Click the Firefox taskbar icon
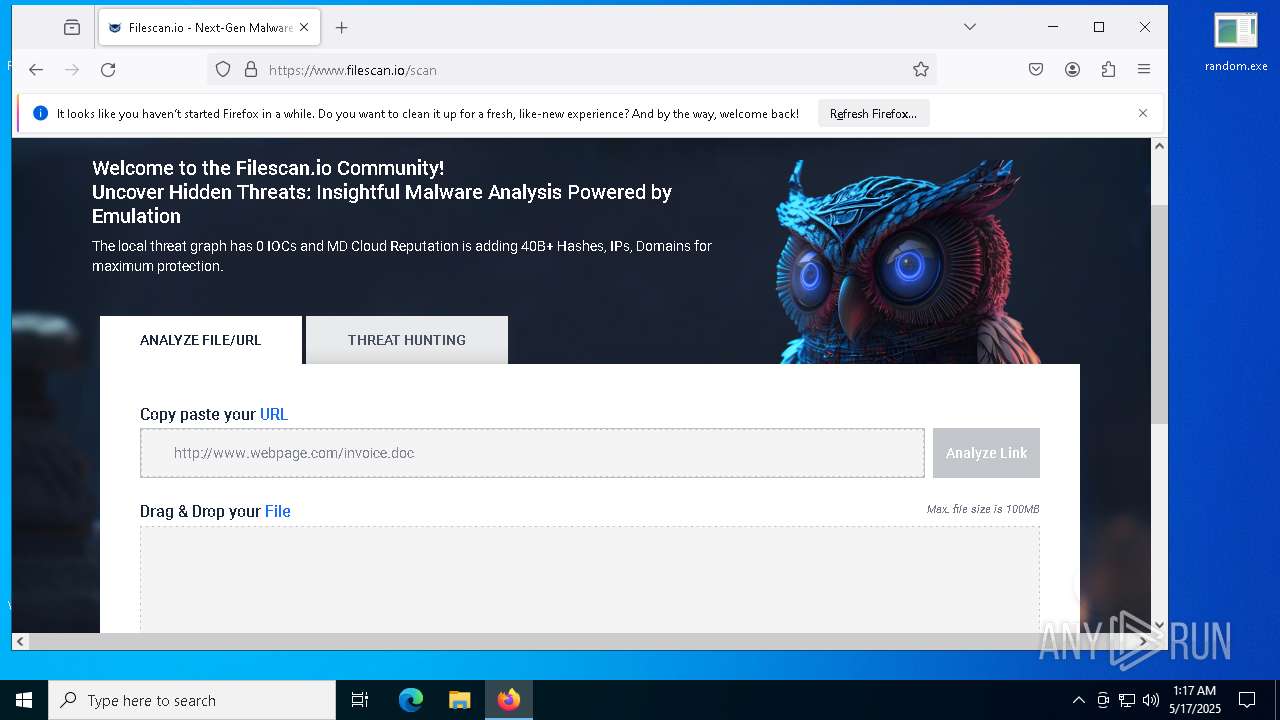 [x=509, y=700]
